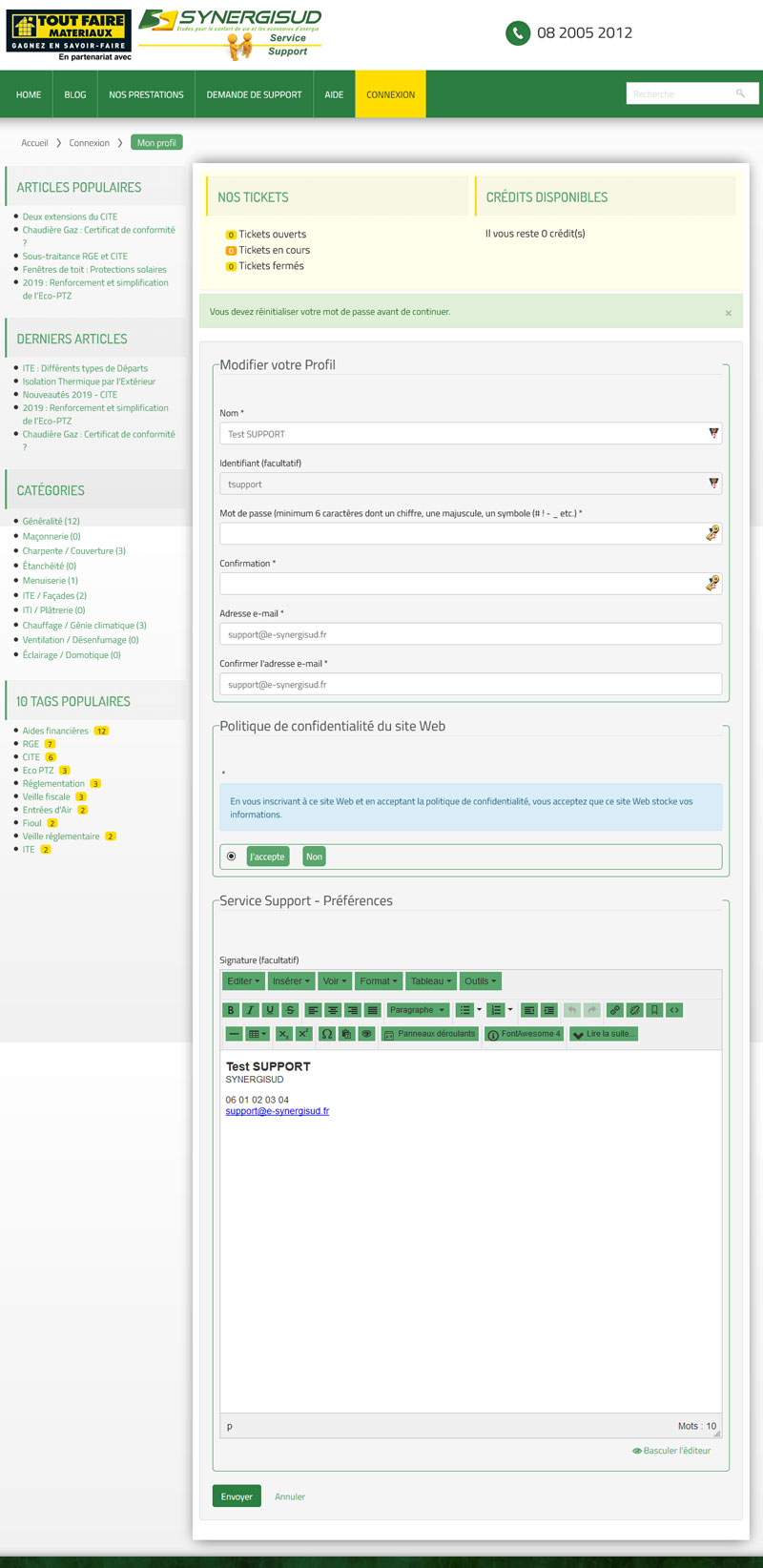Increase indent in editor

pos(548,1010)
